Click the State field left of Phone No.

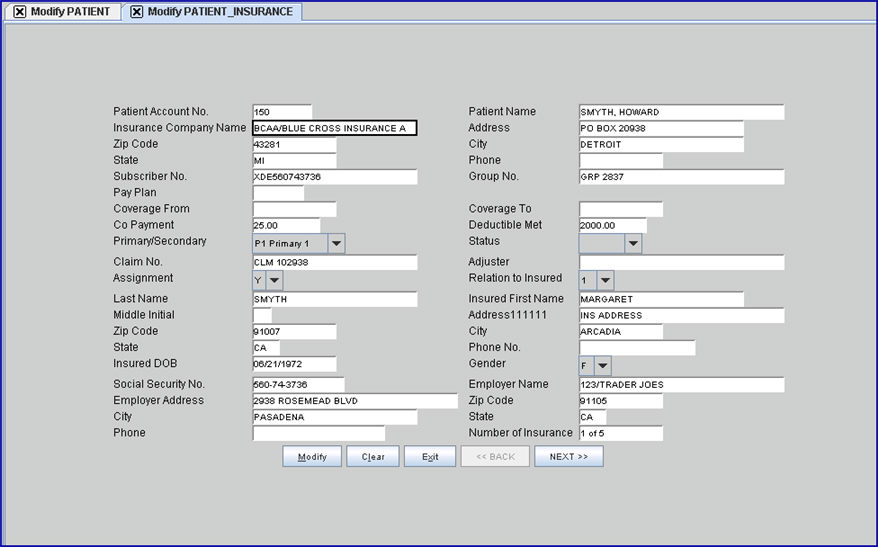pyautogui.click(x=266, y=348)
